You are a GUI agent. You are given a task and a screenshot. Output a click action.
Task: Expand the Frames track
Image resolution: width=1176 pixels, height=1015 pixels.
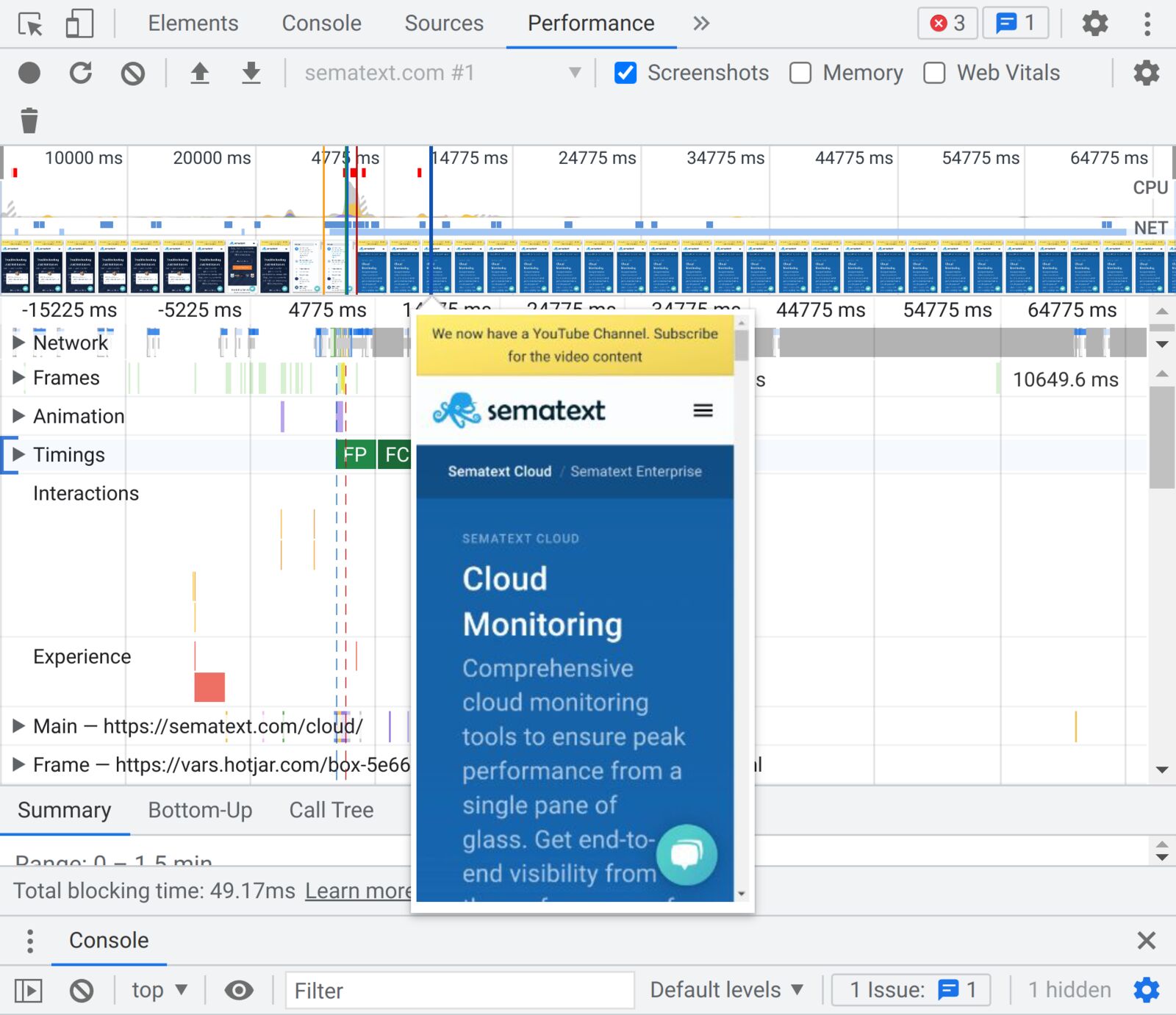pyautogui.click(x=19, y=378)
